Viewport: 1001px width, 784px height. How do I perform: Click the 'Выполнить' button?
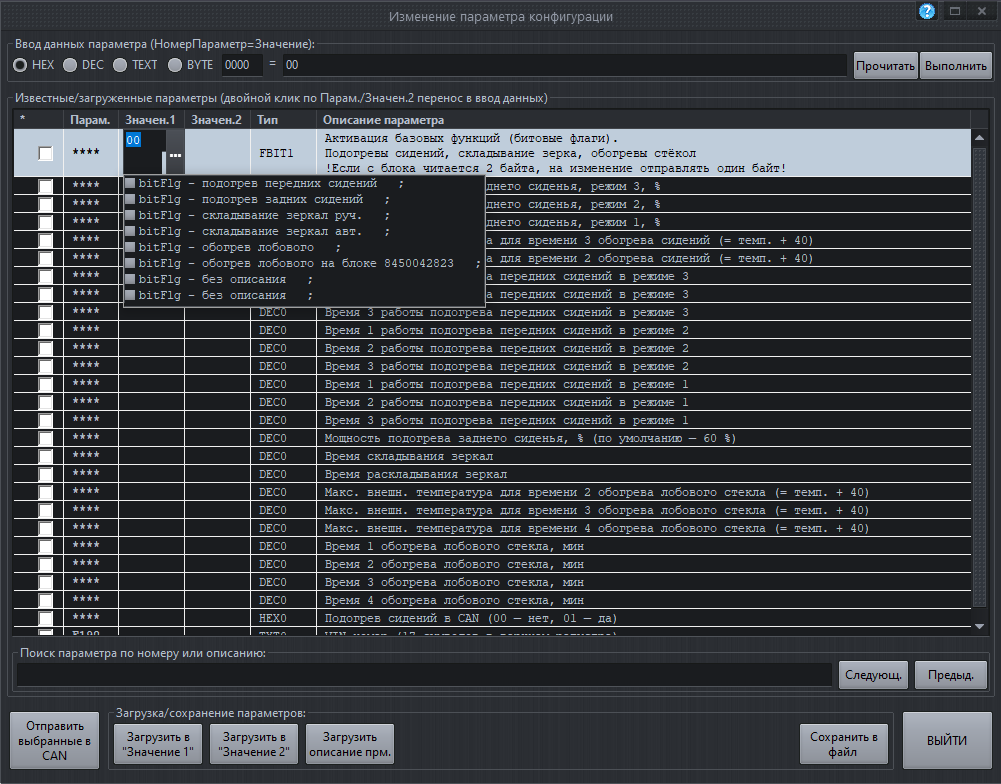tap(956, 66)
